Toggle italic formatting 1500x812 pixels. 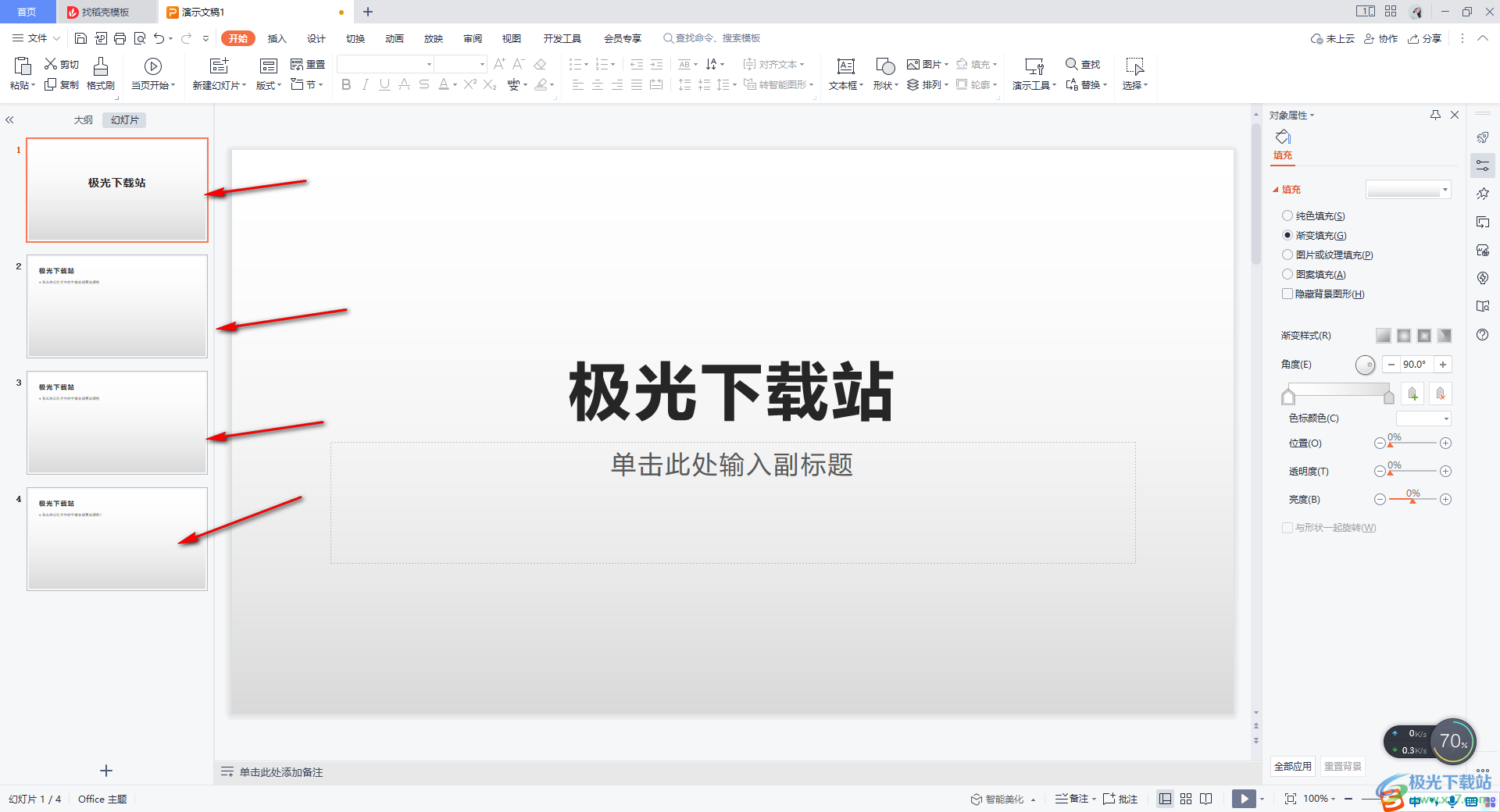coord(365,84)
